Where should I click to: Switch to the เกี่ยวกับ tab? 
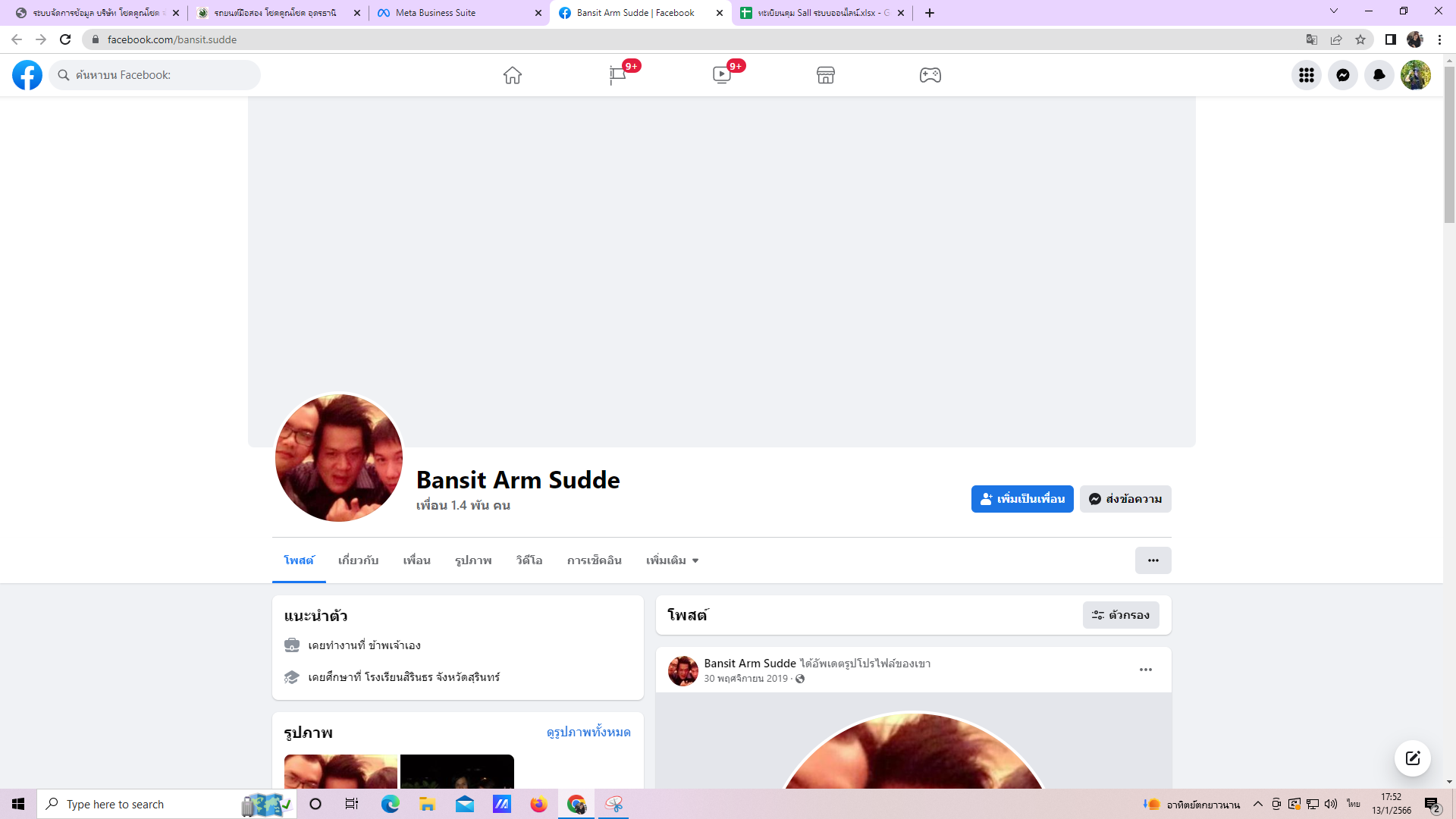click(x=358, y=560)
